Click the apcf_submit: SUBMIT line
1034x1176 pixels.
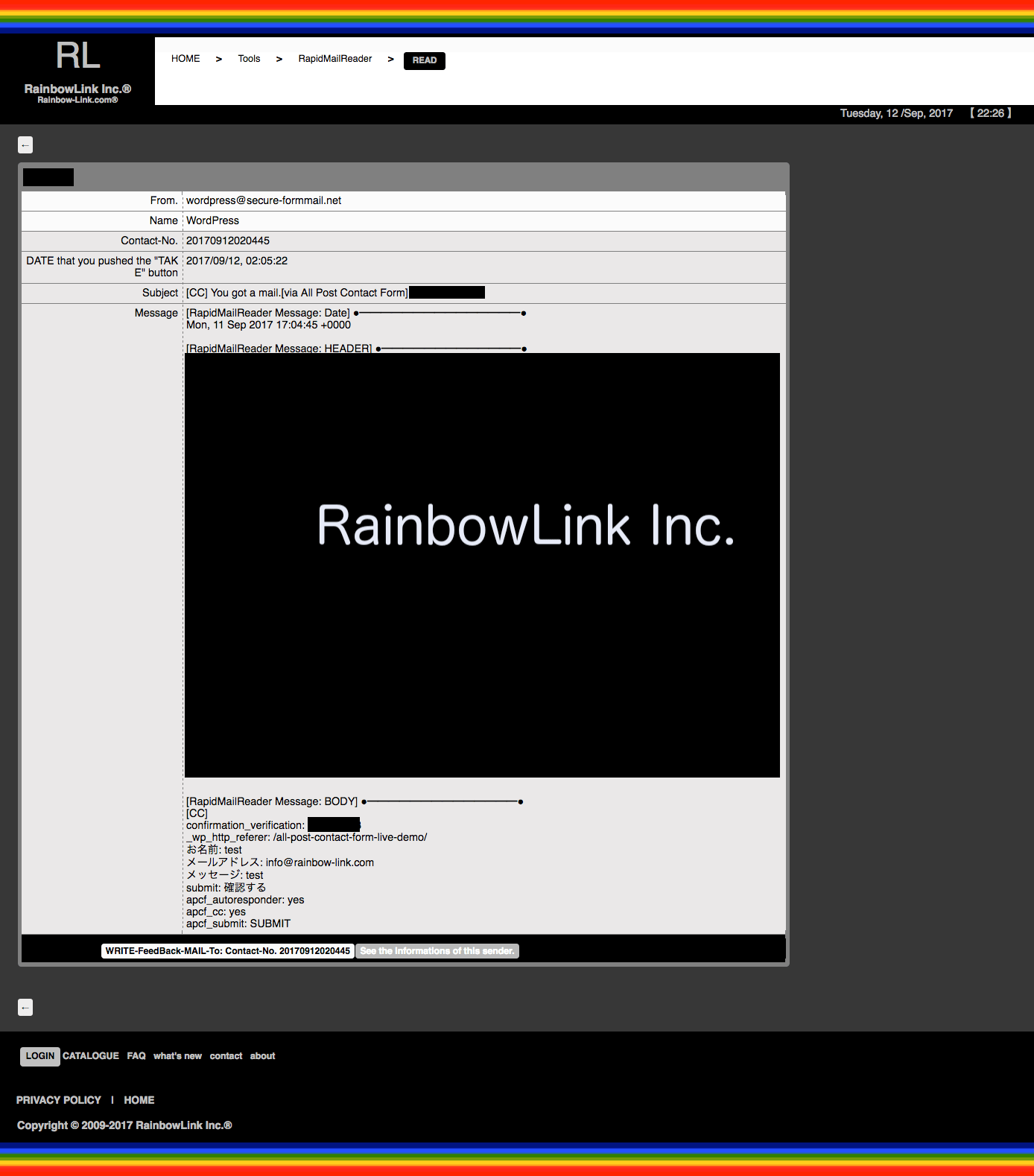(x=238, y=924)
